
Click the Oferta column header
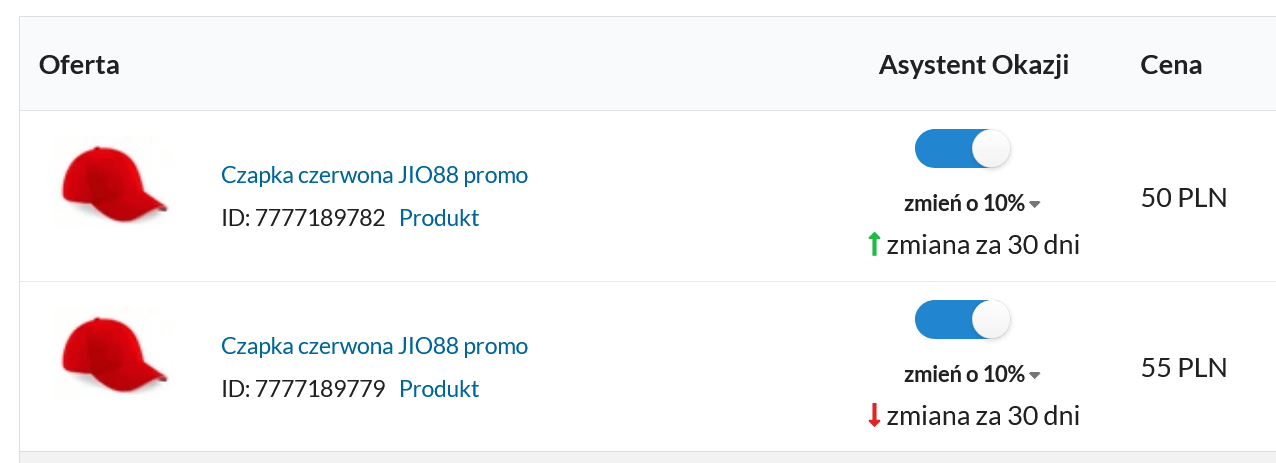[x=79, y=66]
